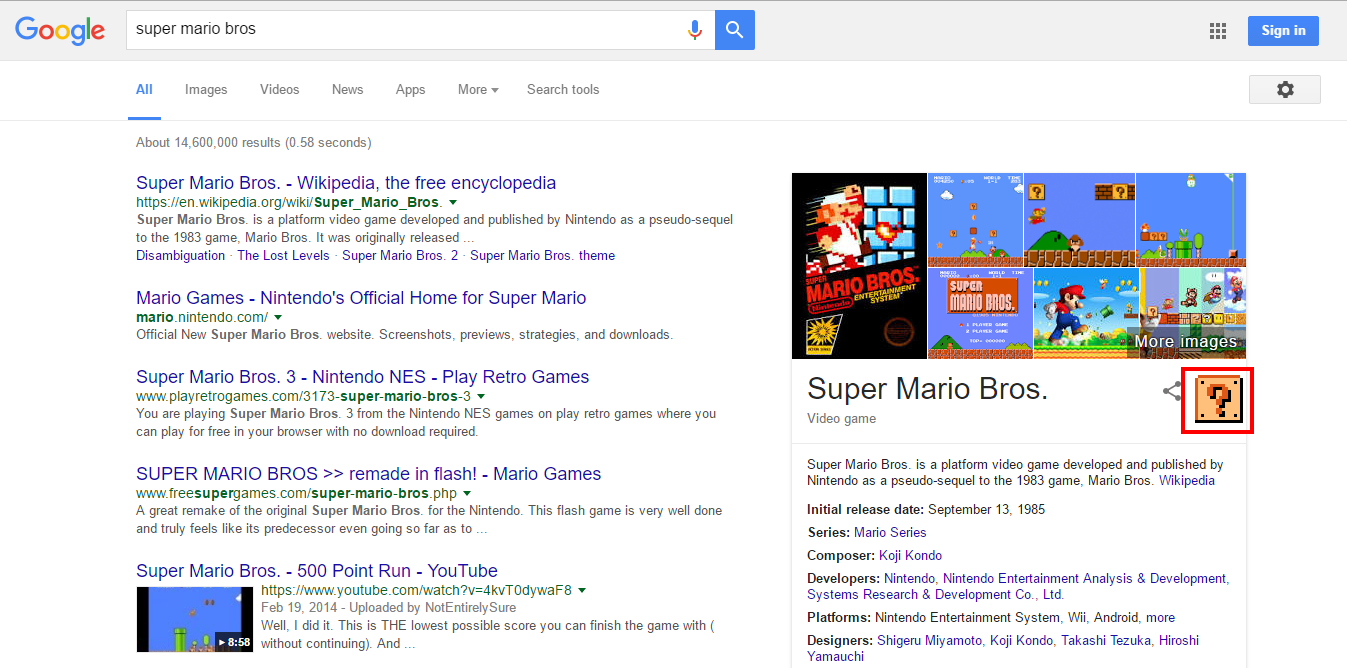This screenshot has height=668, width=1347.
Task: Expand the Wikipedia result URL dropdown arrow
Action: click(453, 202)
